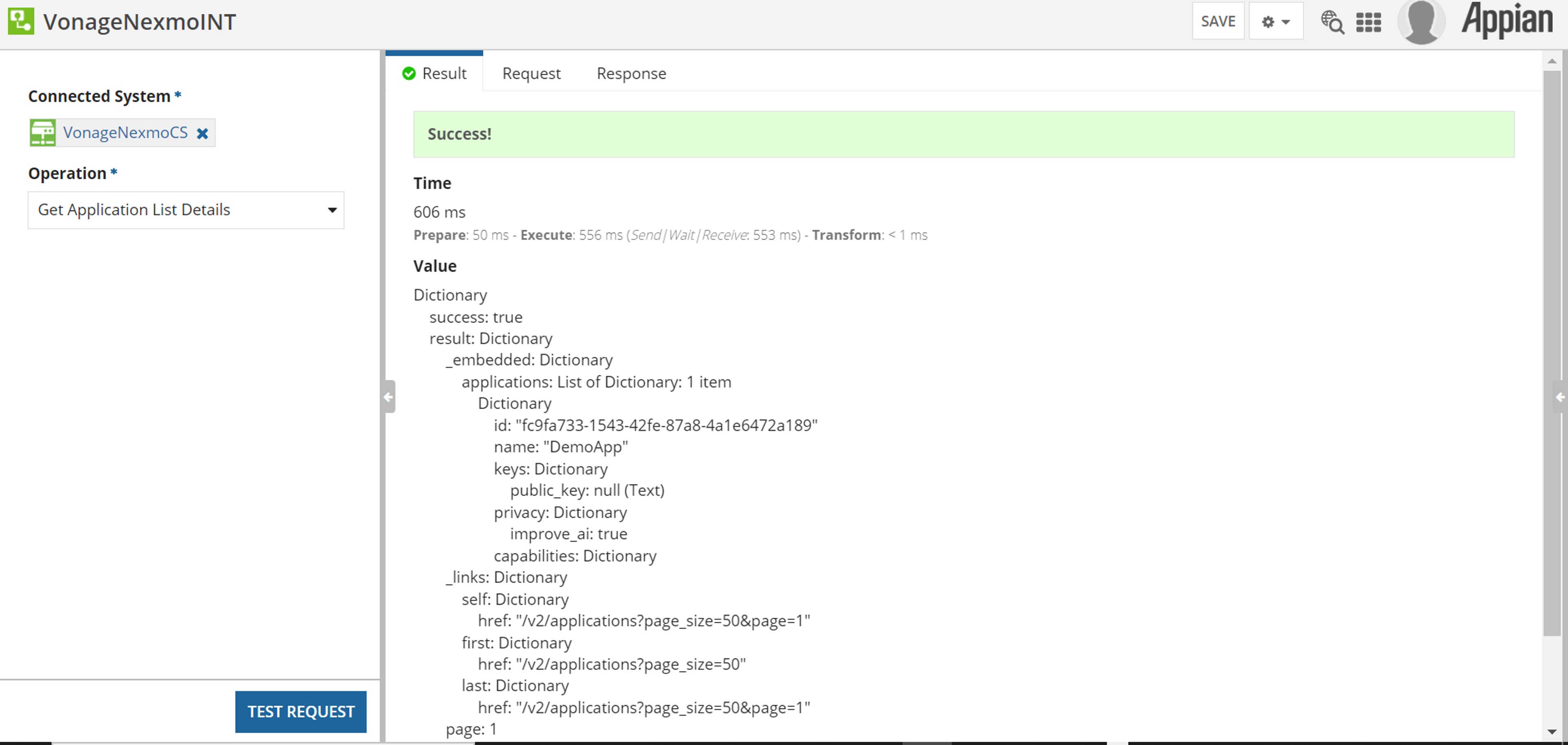
Task: Click the self: Dictionary line
Action: [x=515, y=599]
